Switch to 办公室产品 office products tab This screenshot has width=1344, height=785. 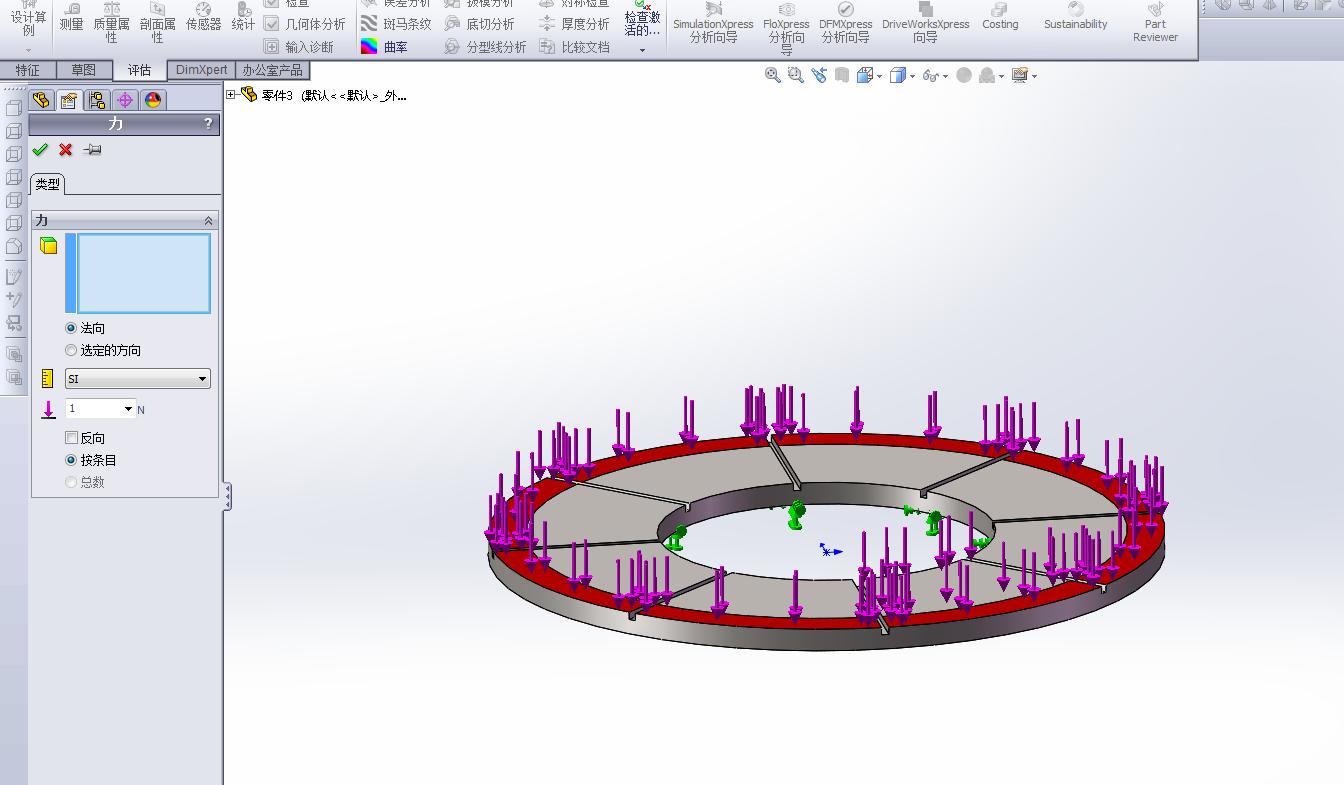[x=272, y=70]
